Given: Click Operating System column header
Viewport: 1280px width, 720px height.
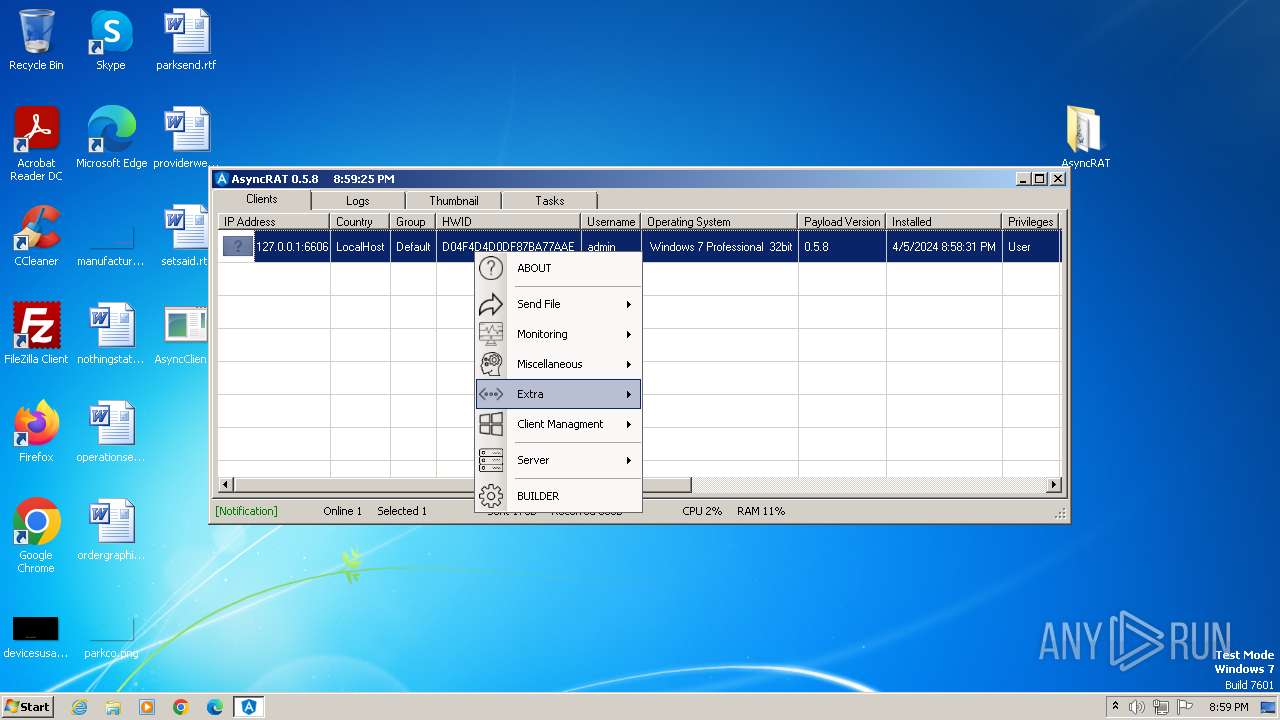Looking at the screenshot, I should [x=719, y=222].
